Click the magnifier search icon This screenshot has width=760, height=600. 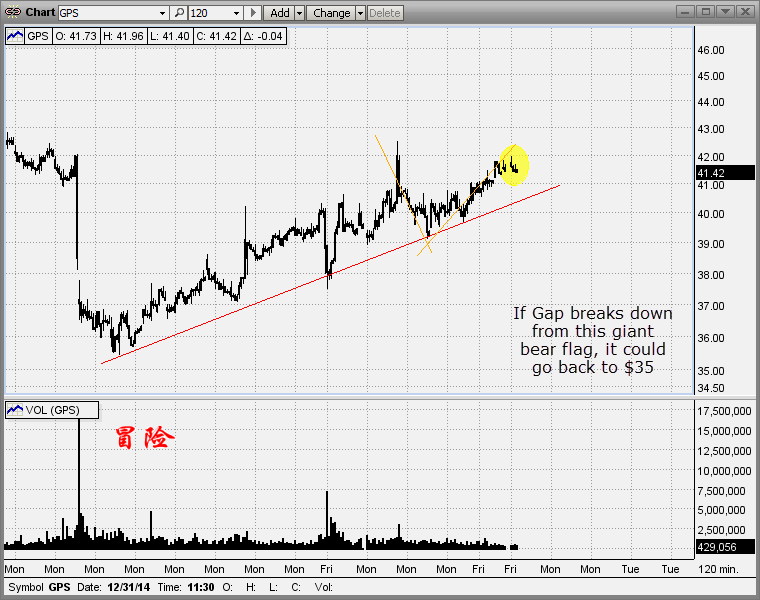(x=179, y=13)
